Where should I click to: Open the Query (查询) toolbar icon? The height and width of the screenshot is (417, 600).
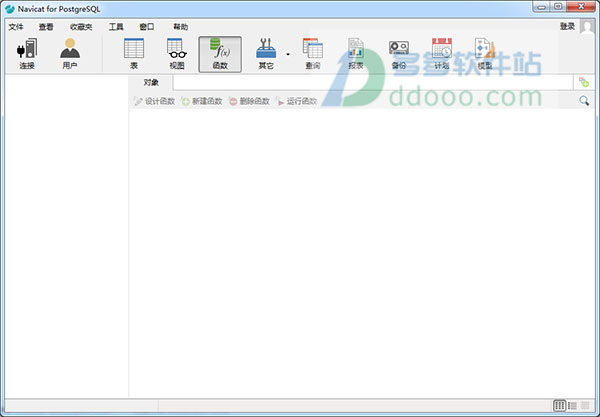point(313,54)
